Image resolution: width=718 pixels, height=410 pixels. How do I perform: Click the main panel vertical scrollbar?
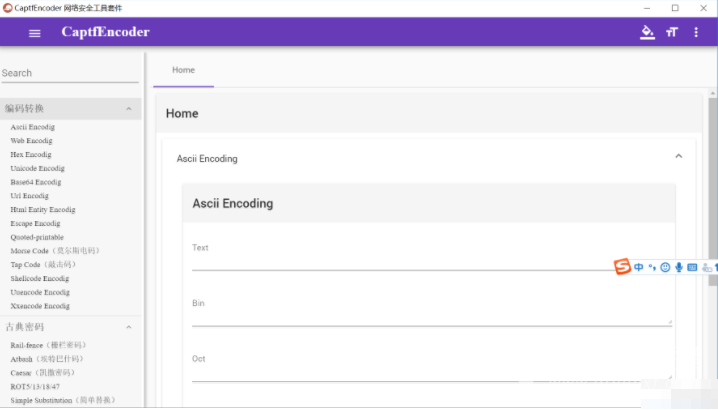click(713, 191)
